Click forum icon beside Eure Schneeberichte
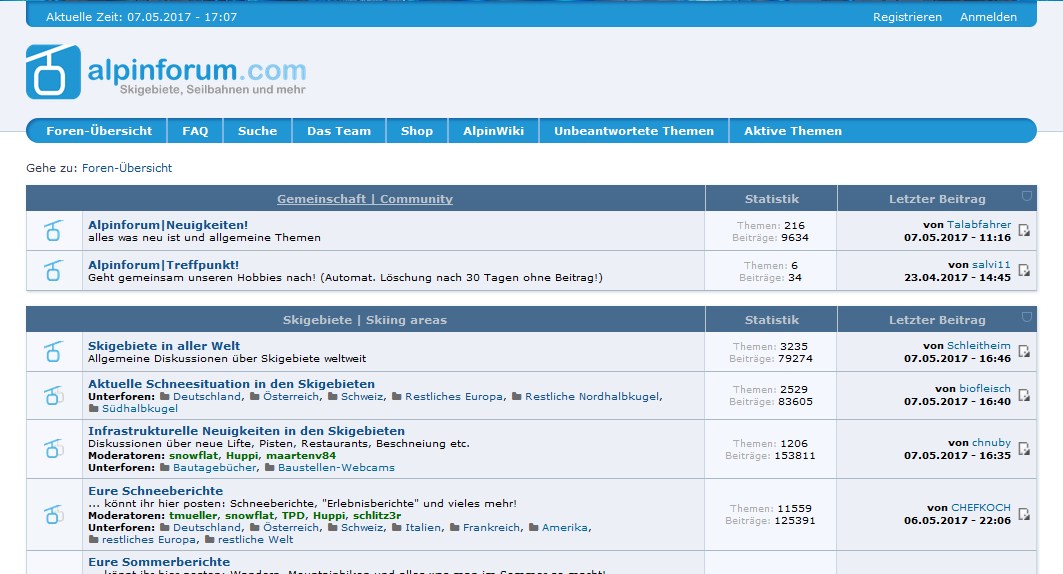Viewport: 1063px width, 574px height. click(54, 514)
